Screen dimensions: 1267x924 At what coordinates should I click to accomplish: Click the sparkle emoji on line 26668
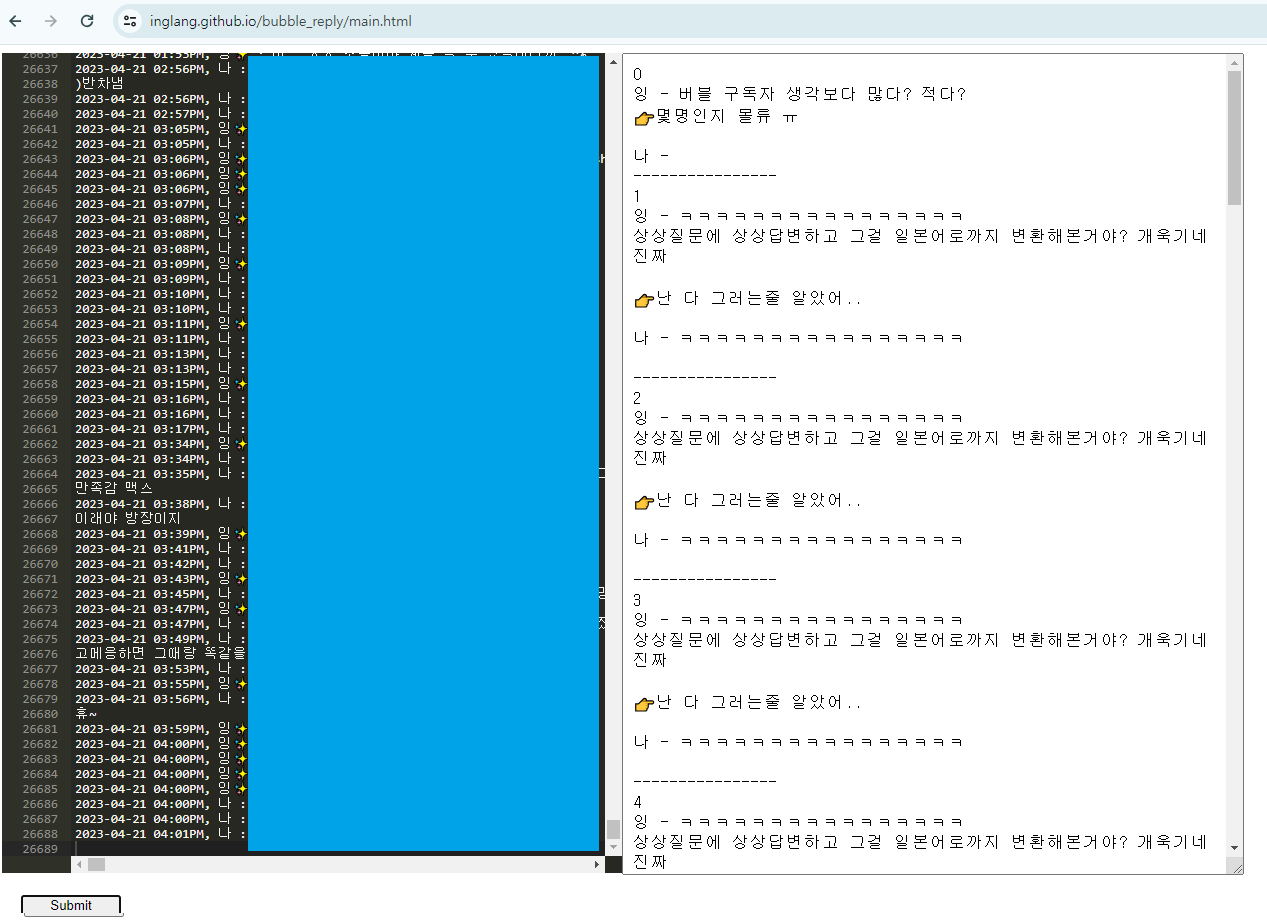point(241,534)
